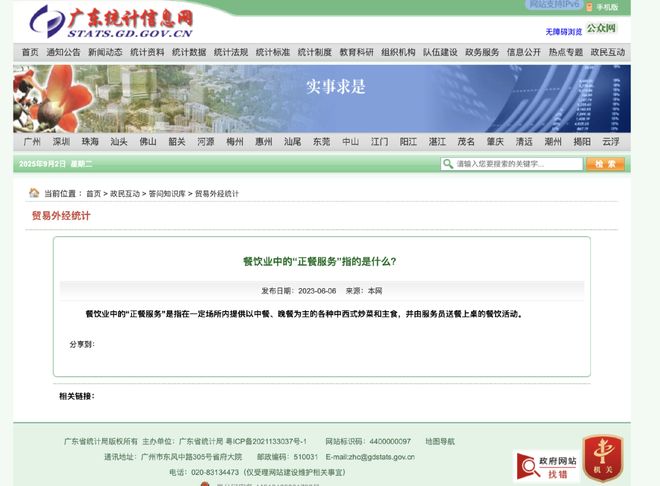Click the red 机关 emblem icon
Image resolution: width=660 pixels, height=486 pixels.
click(x=603, y=459)
